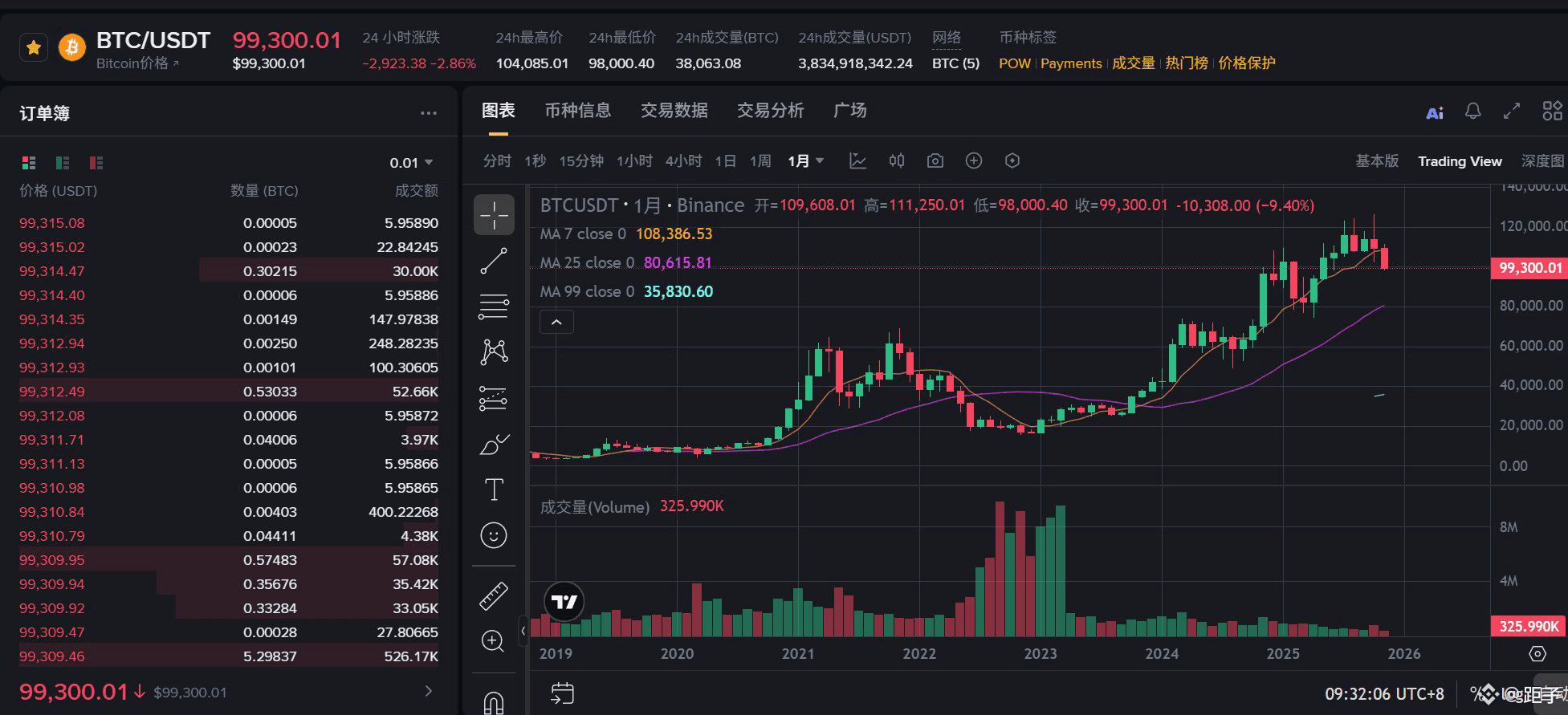Viewport: 1568px width, 715px height.
Task: Open the candlestick chart style icon
Action: (896, 161)
